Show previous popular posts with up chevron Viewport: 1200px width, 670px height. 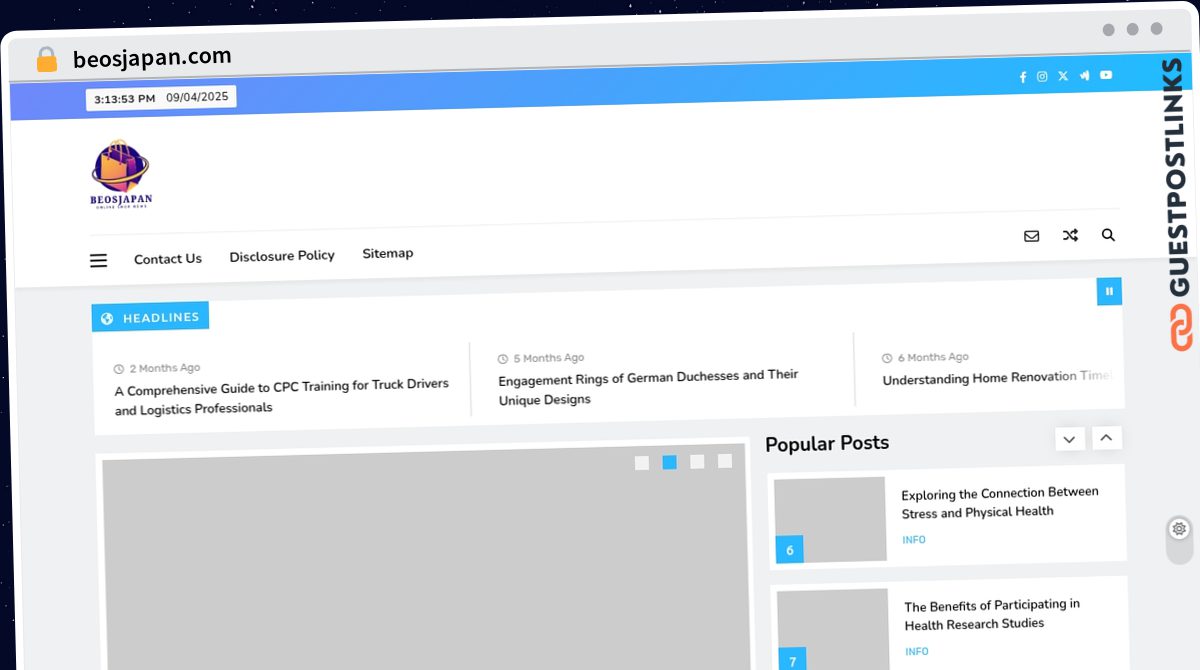pos(1107,438)
